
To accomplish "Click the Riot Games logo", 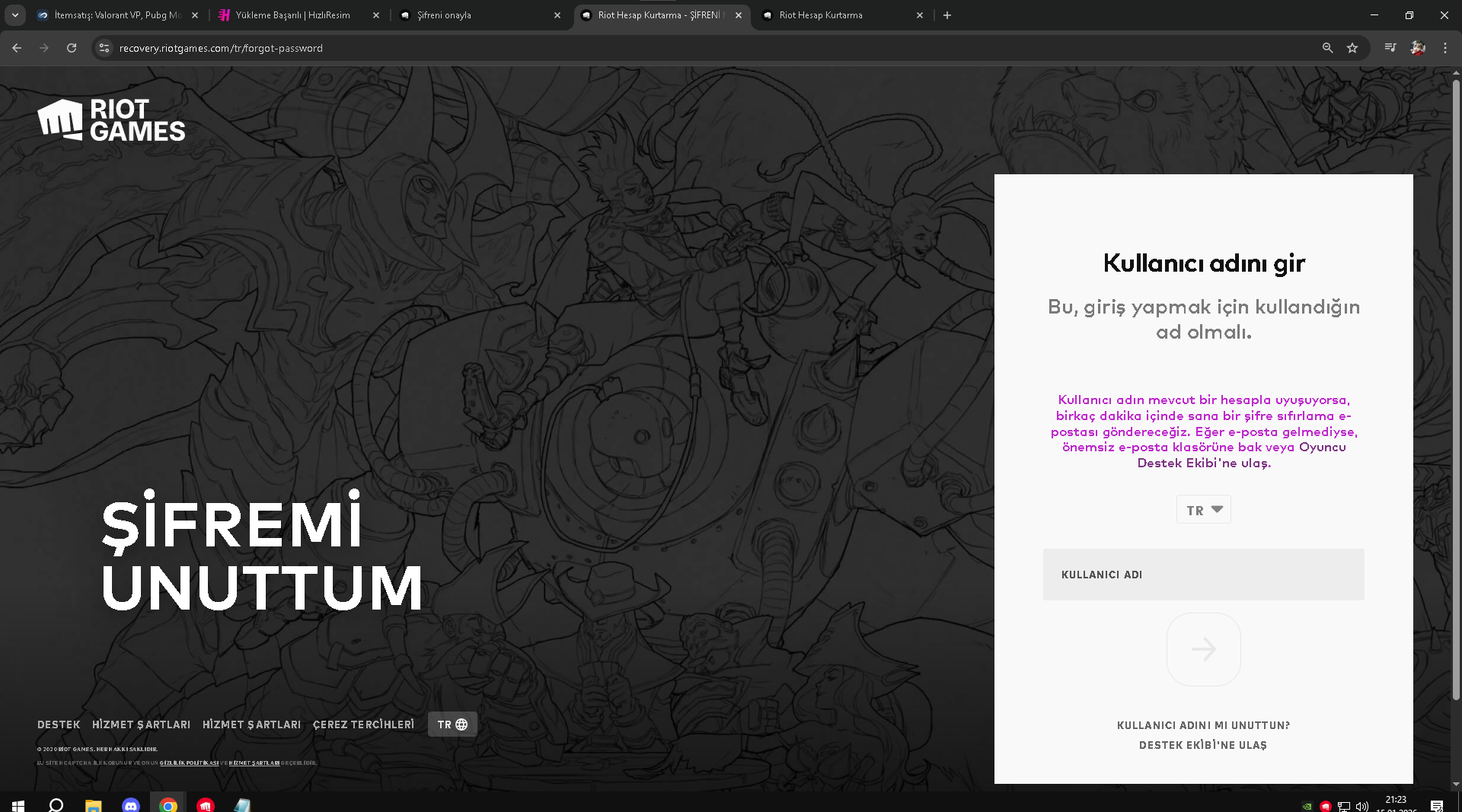I will tap(111, 120).
